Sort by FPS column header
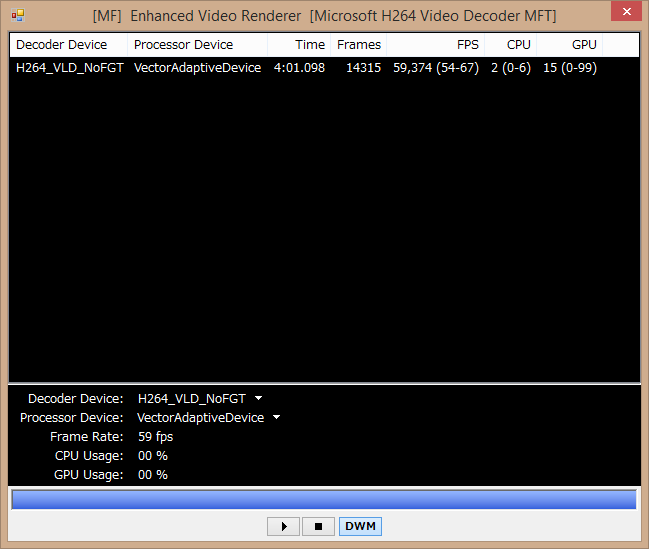Viewport: 649px width, 549px height. point(435,45)
